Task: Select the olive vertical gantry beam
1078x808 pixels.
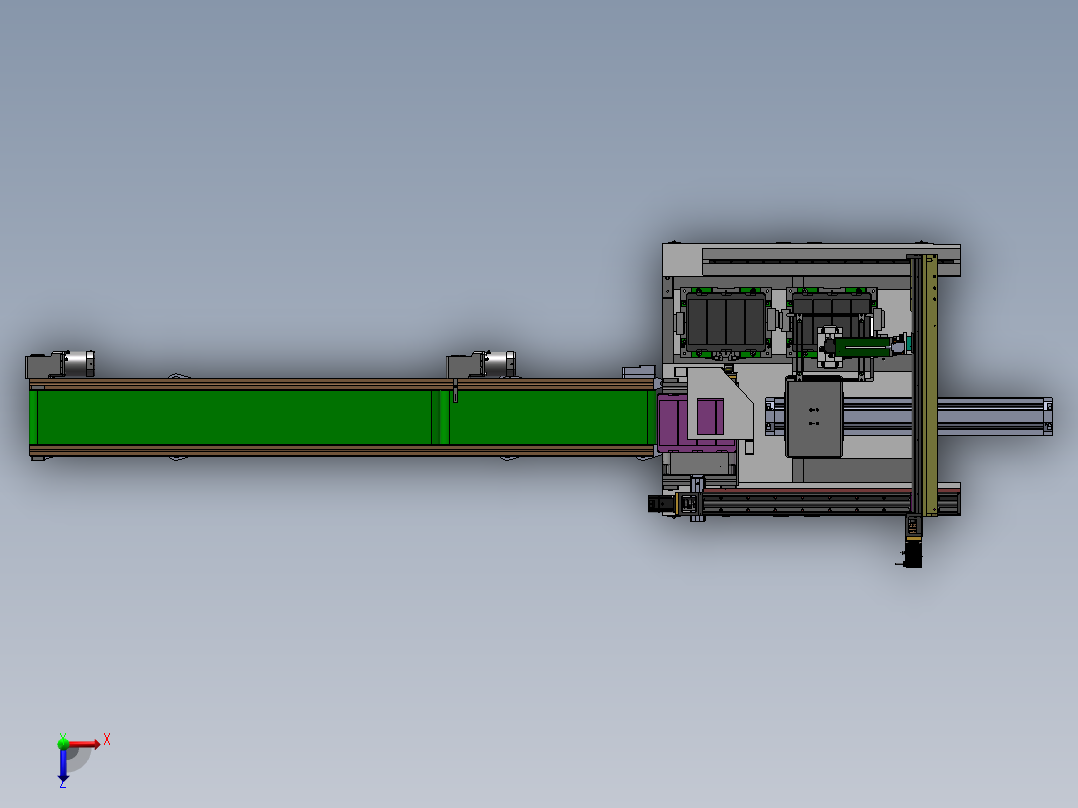Action: click(930, 384)
